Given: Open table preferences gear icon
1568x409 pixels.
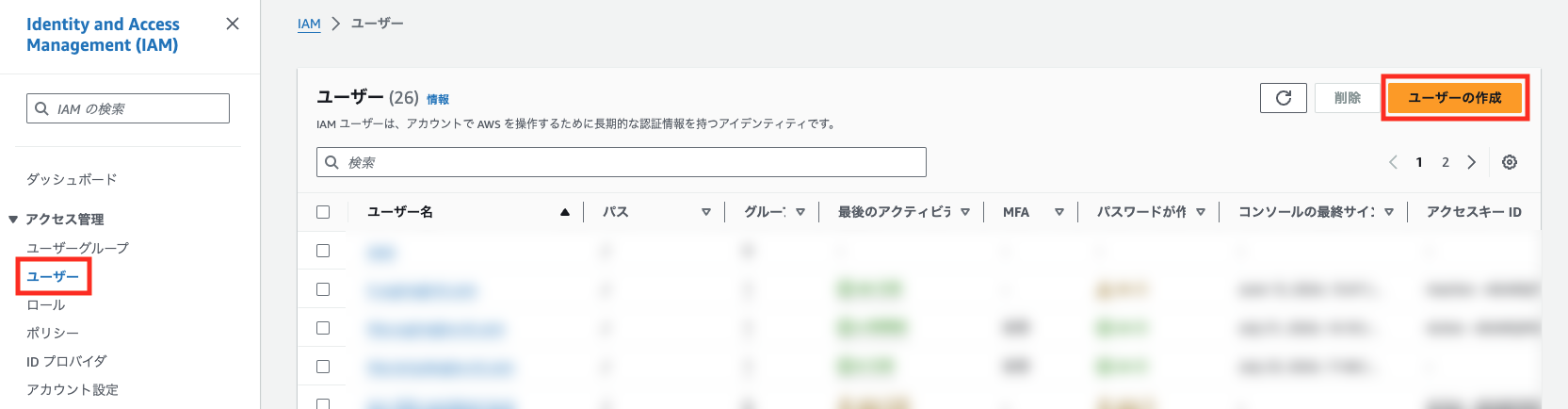Looking at the screenshot, I should click(x=1510, y=162).
